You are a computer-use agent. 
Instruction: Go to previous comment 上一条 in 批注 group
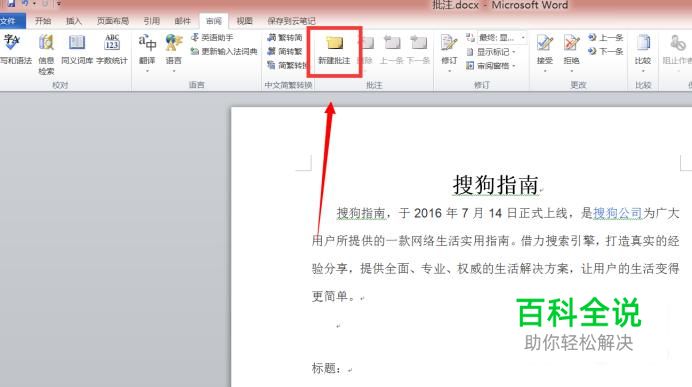391,49
